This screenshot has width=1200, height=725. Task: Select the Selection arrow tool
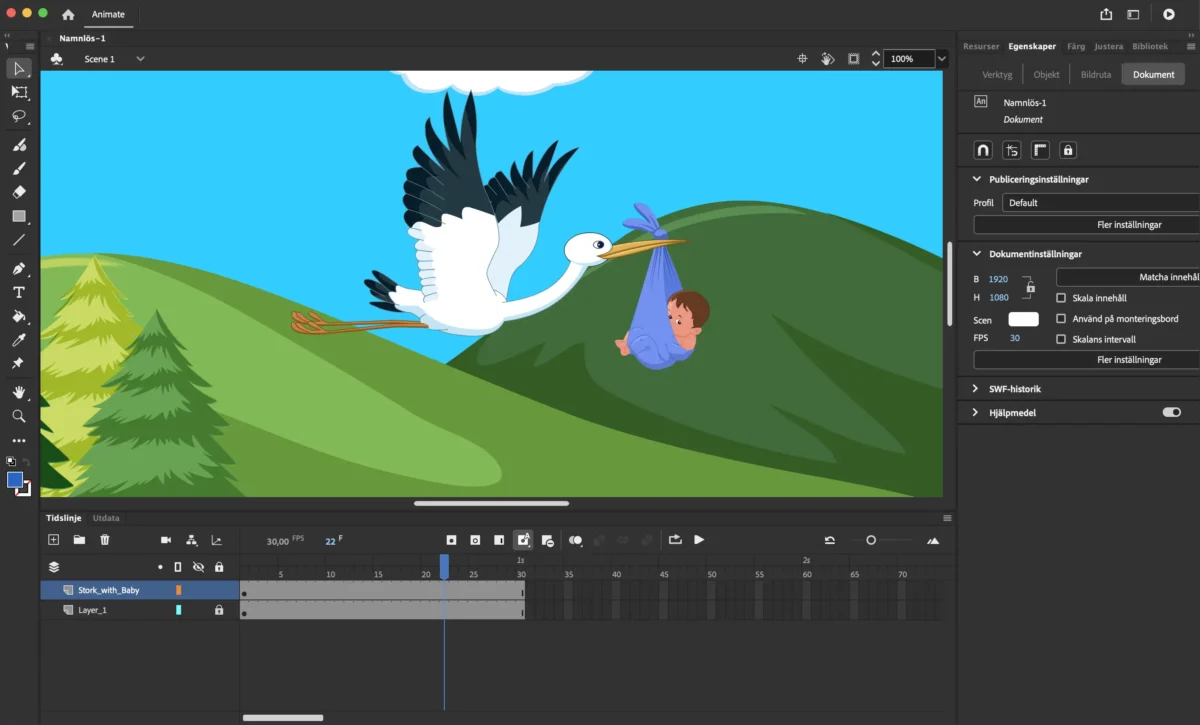(x=19, y=68)
